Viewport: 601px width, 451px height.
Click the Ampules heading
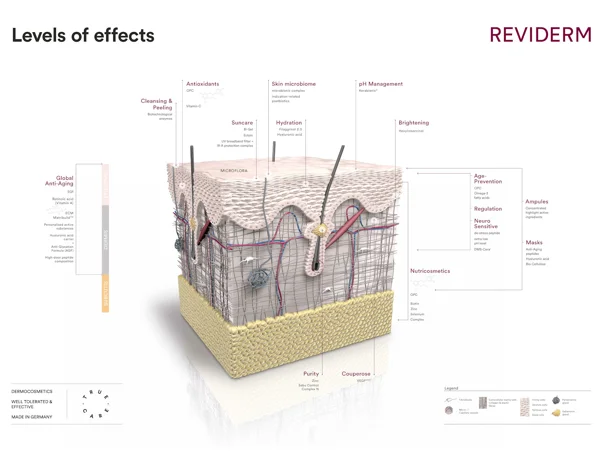click(537, 202)
